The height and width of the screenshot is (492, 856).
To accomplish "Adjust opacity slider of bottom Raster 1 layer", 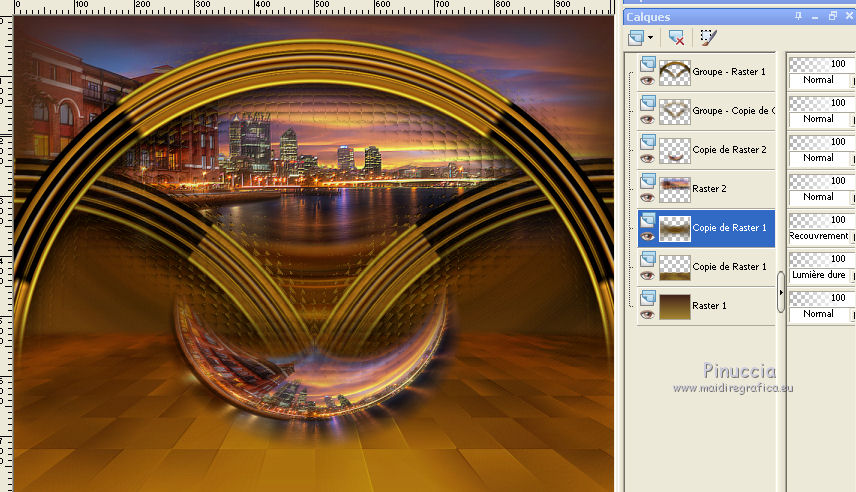I will (x=821, y=298).
